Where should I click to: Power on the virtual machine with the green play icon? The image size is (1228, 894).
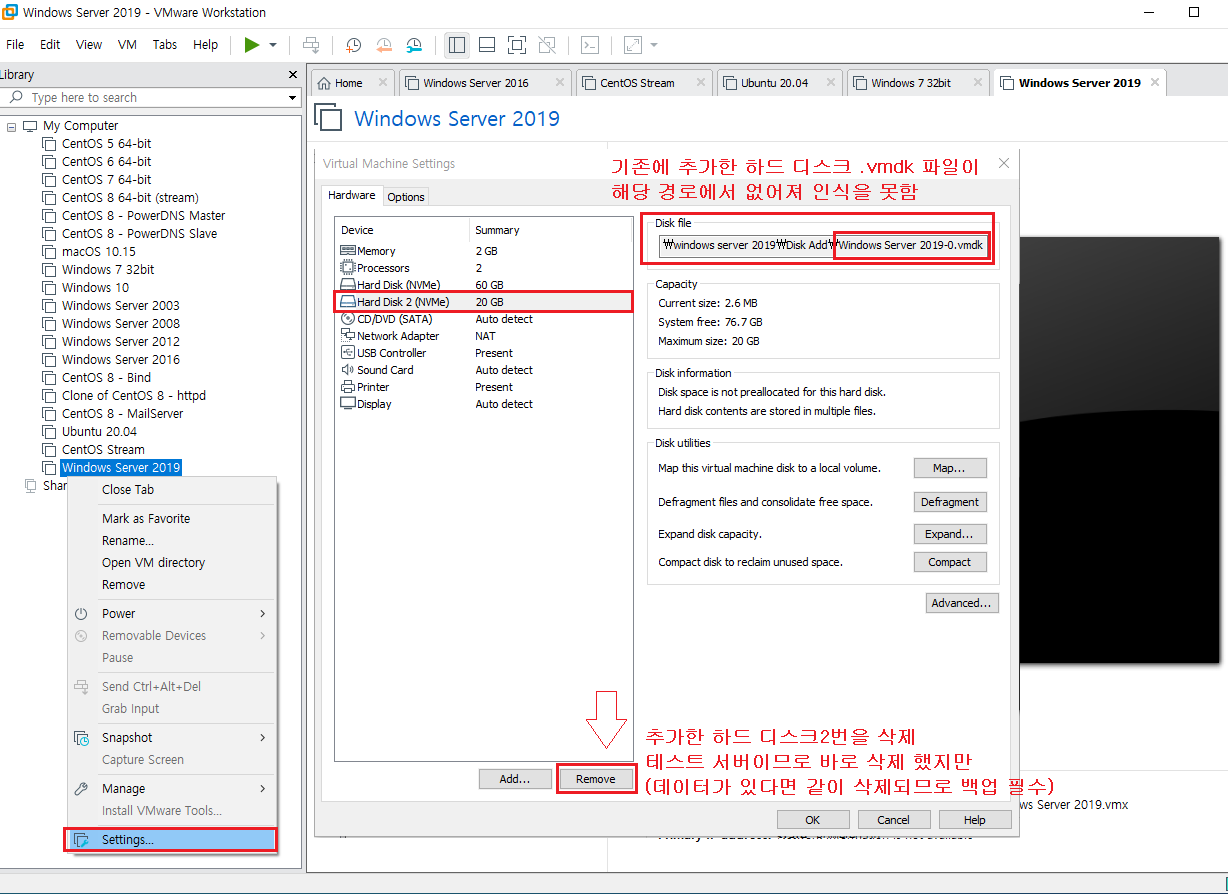pos(252,45)
